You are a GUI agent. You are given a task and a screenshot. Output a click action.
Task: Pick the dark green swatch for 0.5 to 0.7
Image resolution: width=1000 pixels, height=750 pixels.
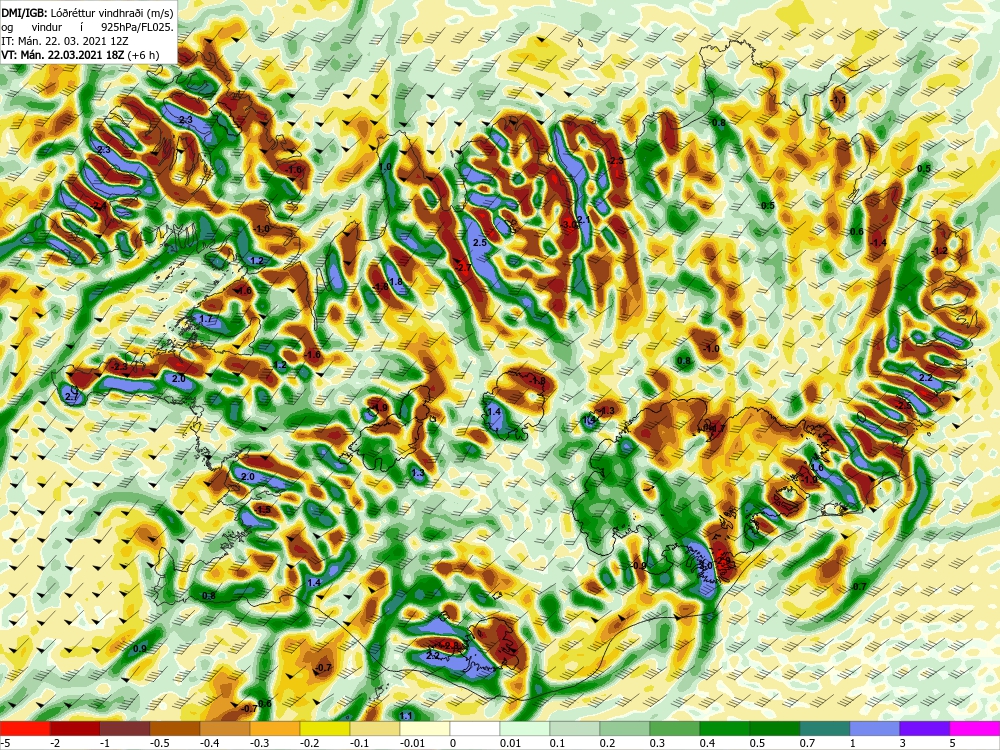[x=775, y=729]
